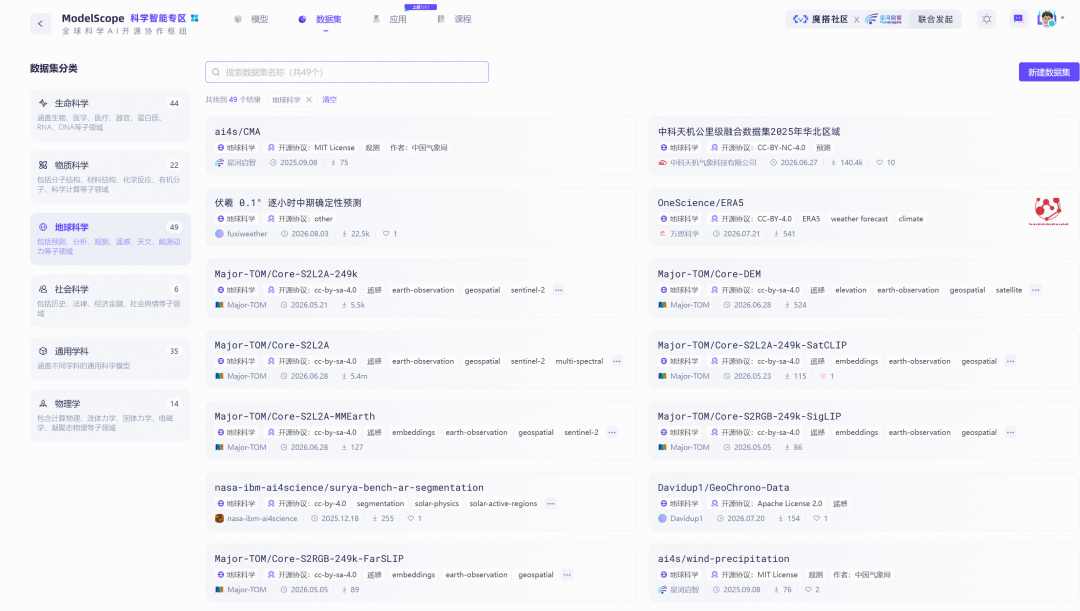Expand more tags on Core-S2RGB-249k-SigLIP card
The image size is (1080, 611).
[x=1010, y=433]
